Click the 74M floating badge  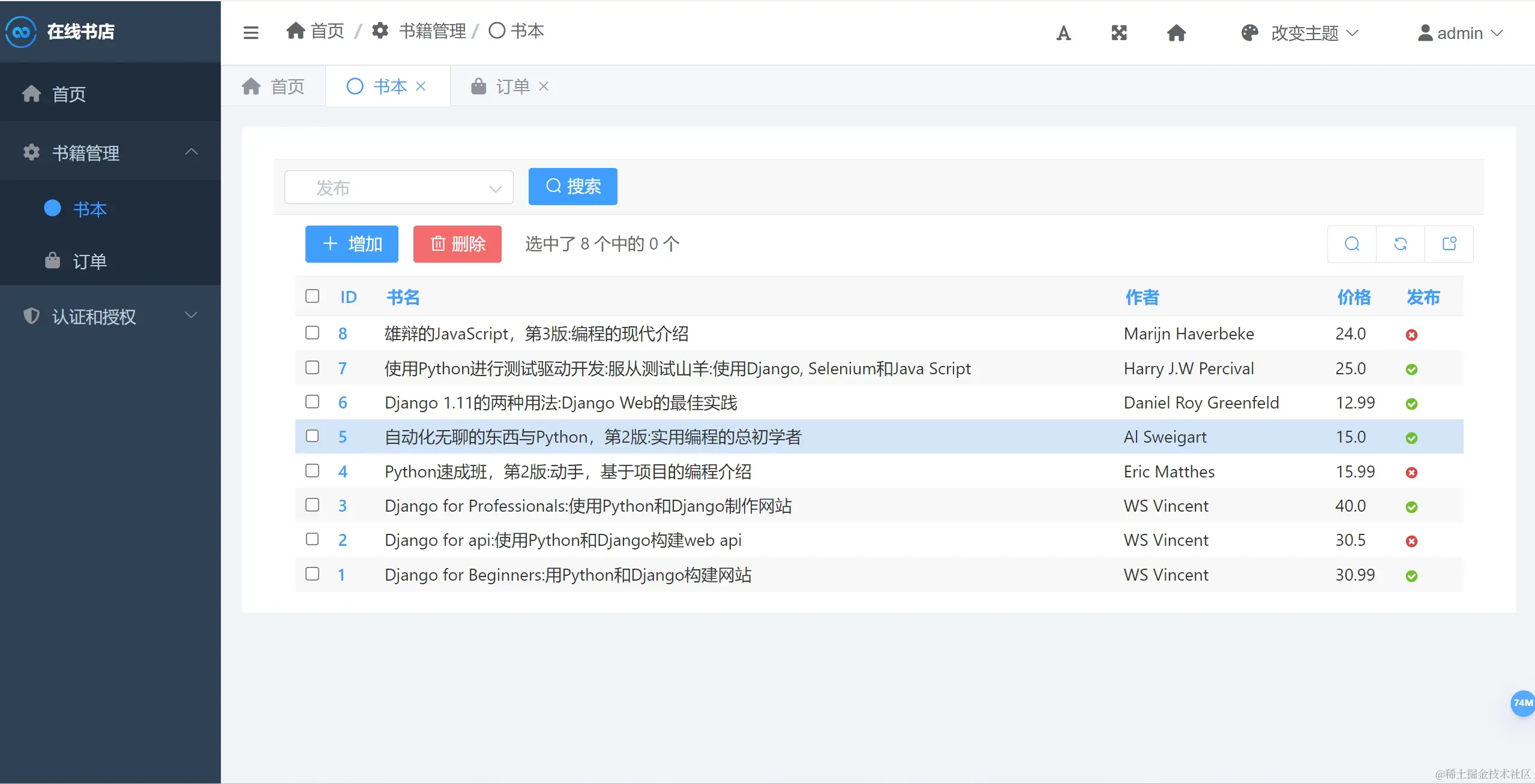[1522, 702]
